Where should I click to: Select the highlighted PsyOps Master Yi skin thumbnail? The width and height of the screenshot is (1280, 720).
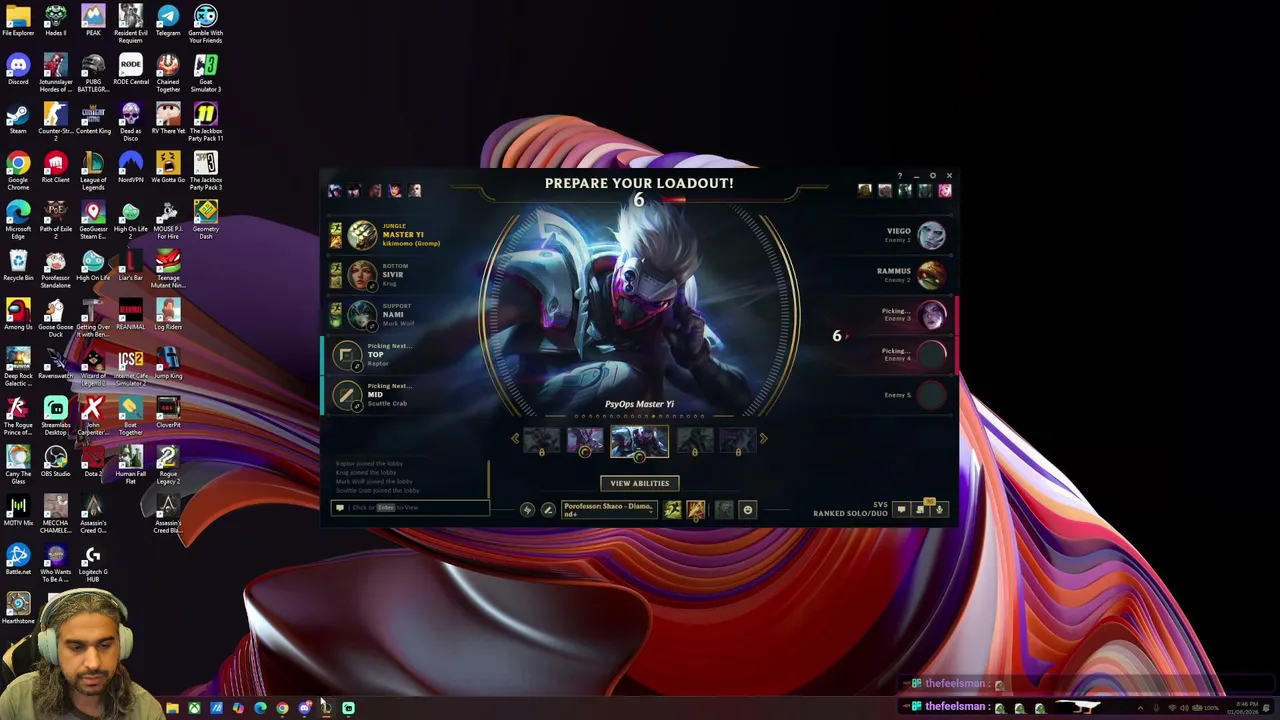(639, 441)
